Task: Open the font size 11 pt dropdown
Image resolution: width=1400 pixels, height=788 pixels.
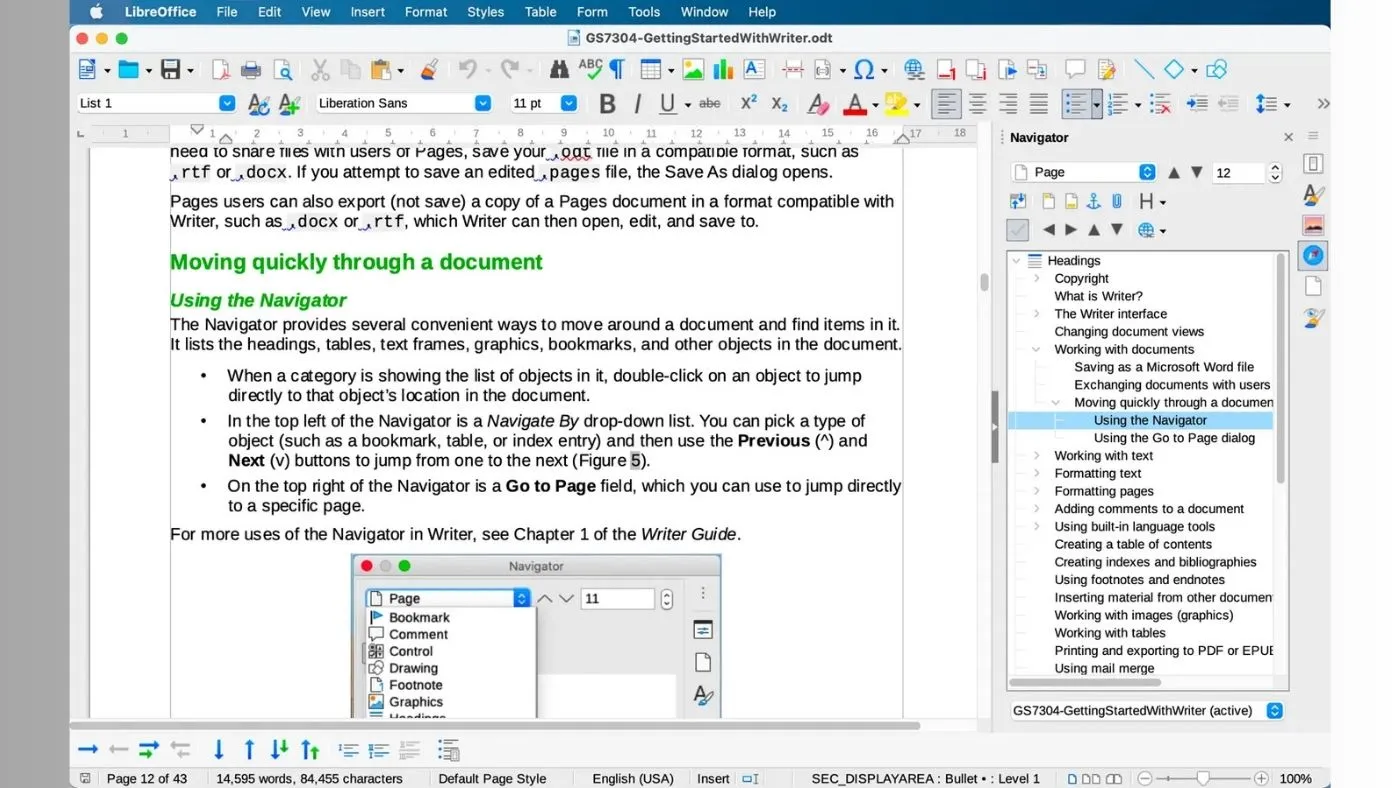Action: 569,103
